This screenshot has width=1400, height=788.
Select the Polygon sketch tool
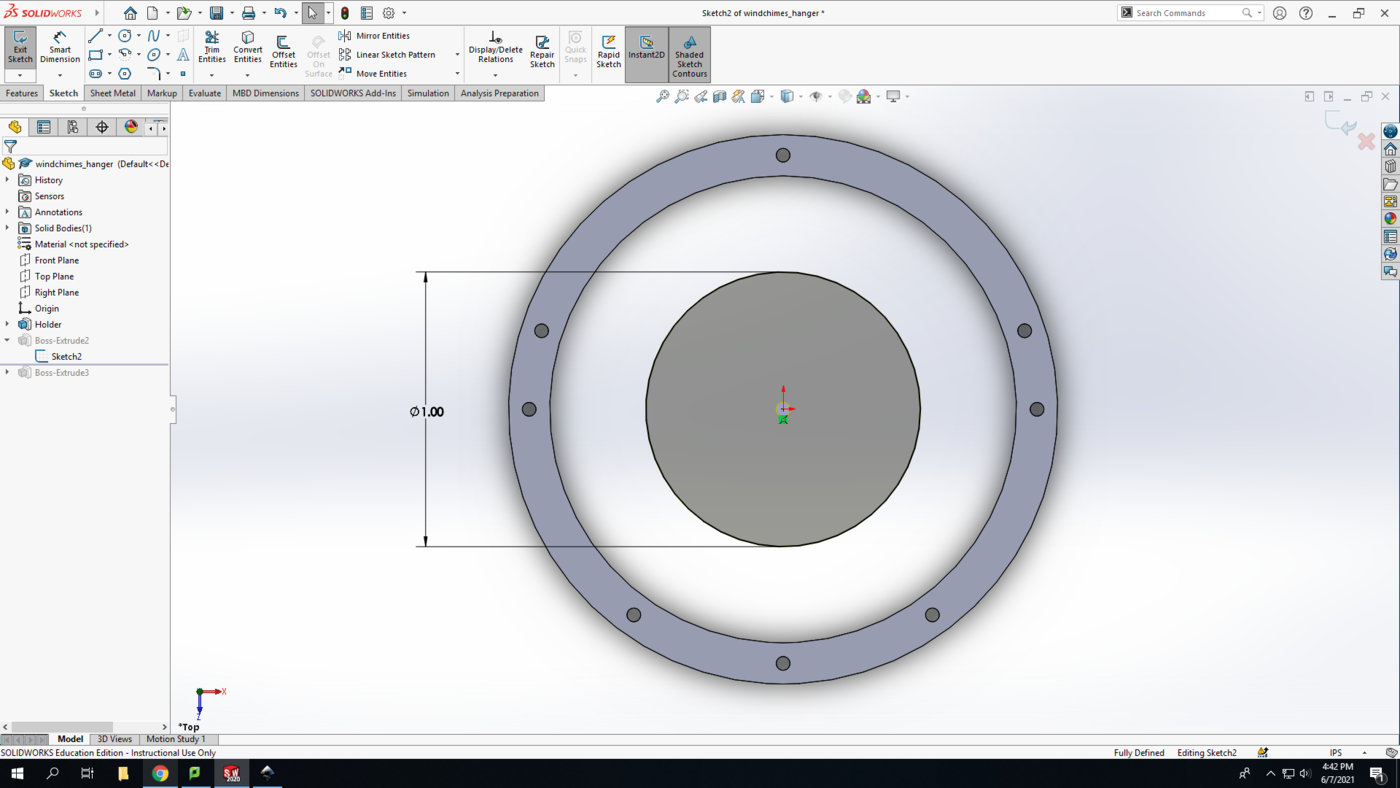(x=125, y=74)
